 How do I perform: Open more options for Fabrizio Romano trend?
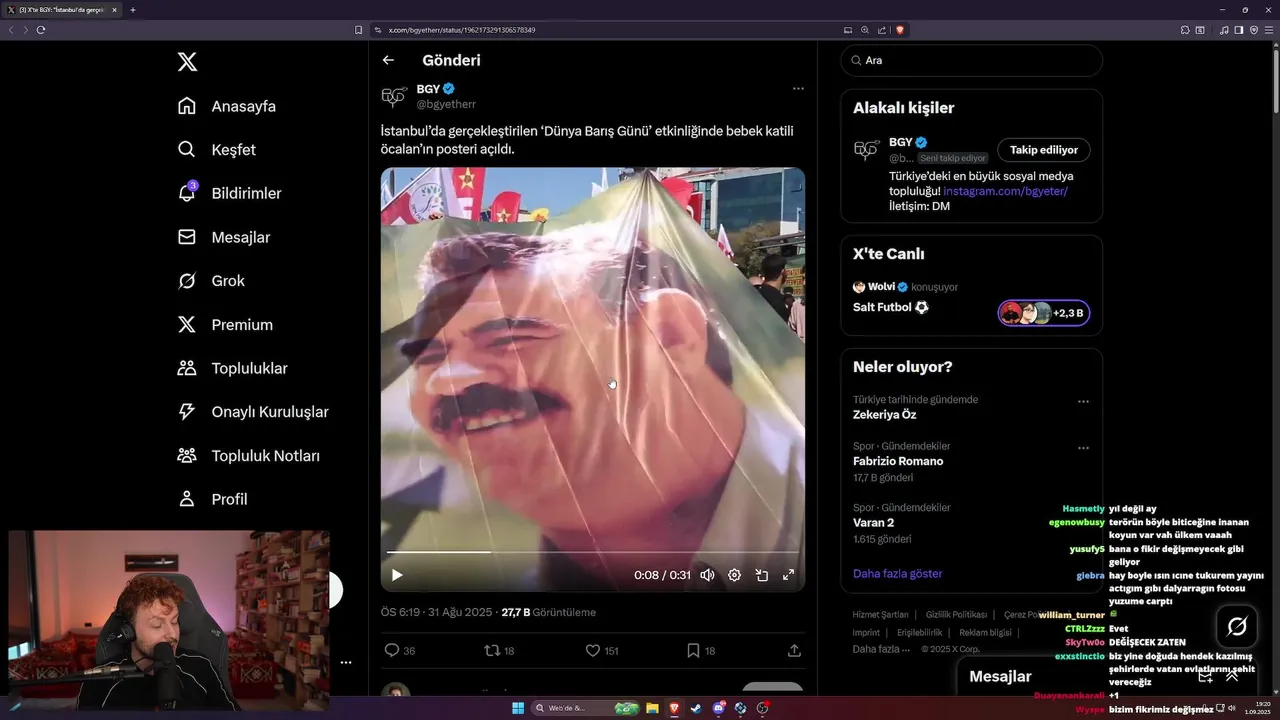[1083, 449]
